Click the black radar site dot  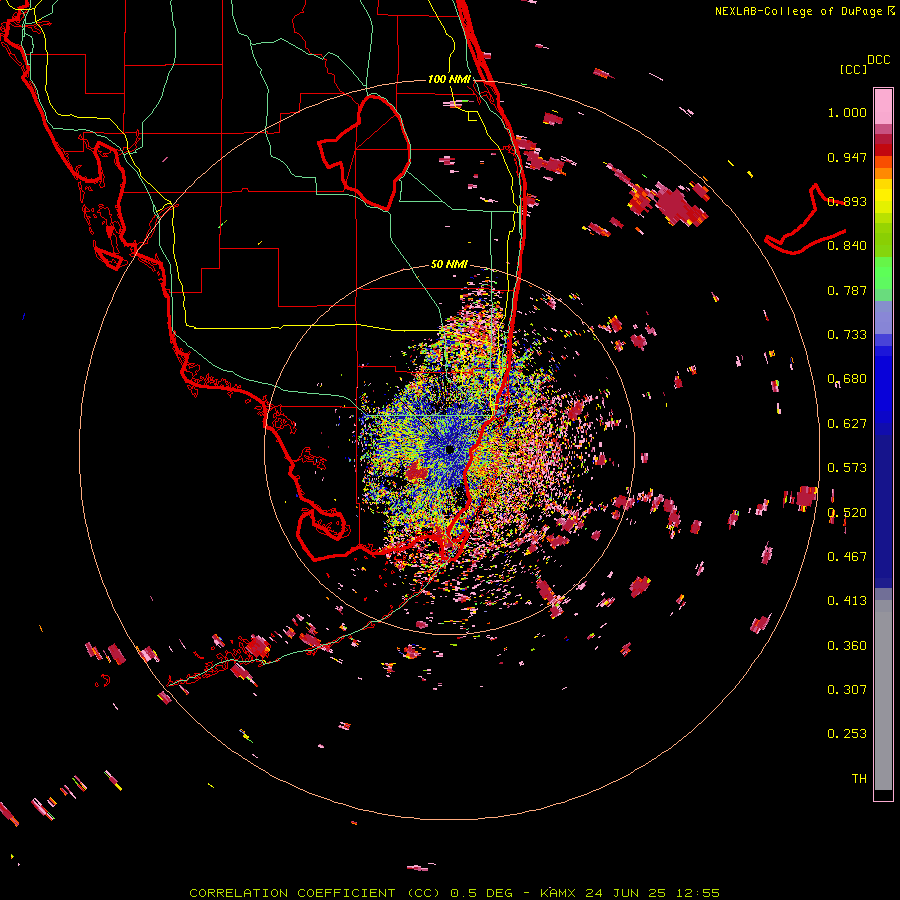pyautogui.click(x=449, y=449)
